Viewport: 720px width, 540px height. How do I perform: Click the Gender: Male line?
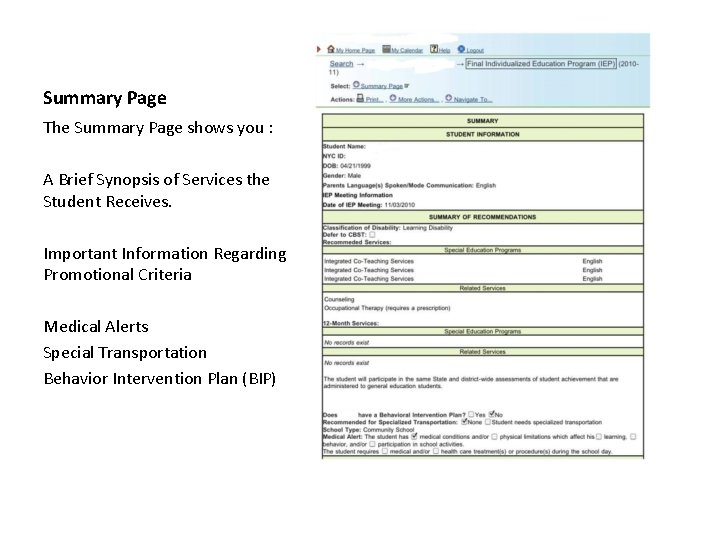point(342,175)
